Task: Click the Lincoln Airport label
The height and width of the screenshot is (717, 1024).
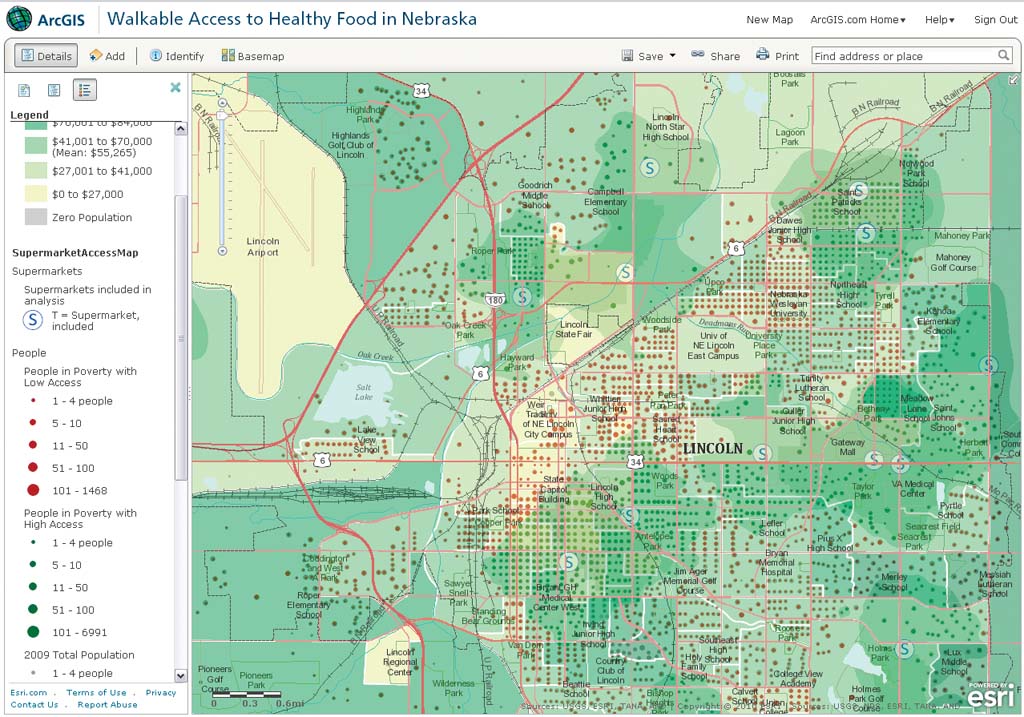Action: pos(263,246)
